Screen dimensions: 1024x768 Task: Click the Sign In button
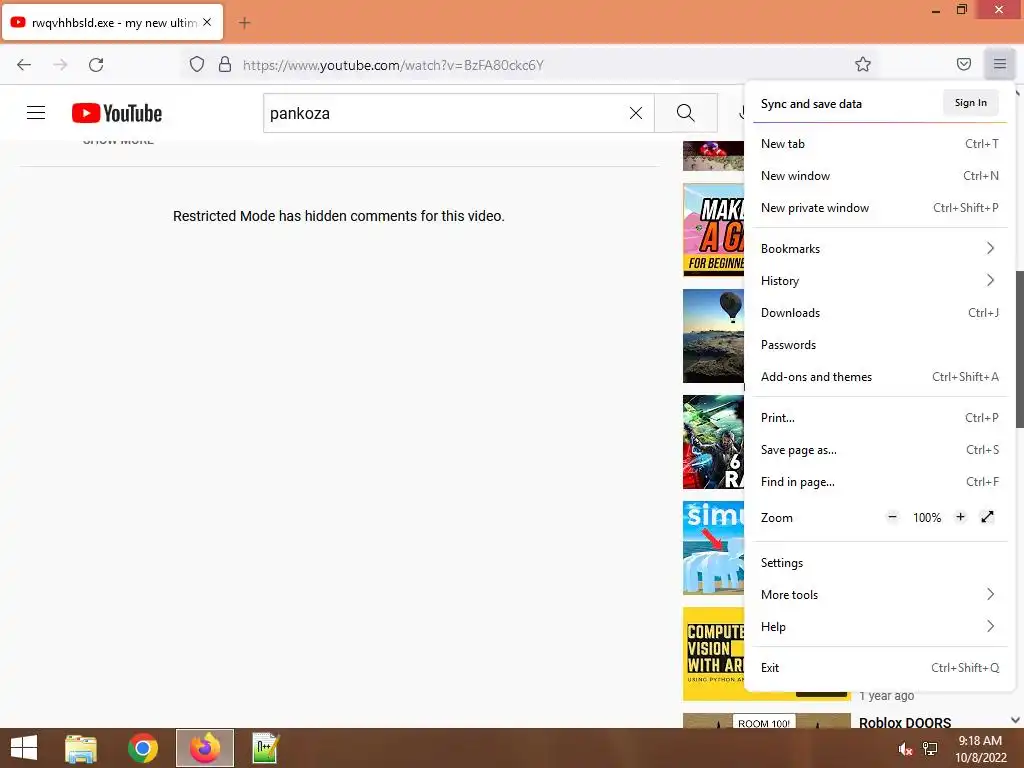point(970,103)
